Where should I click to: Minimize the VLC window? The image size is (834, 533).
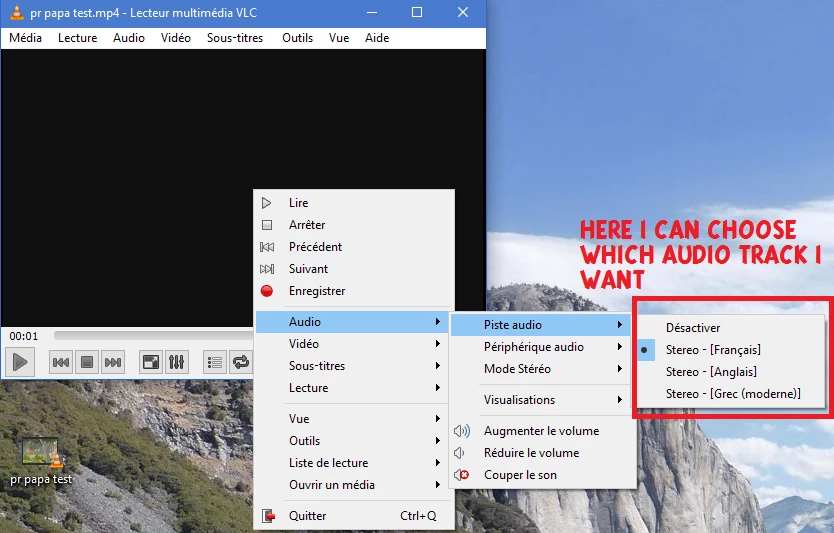372,12
